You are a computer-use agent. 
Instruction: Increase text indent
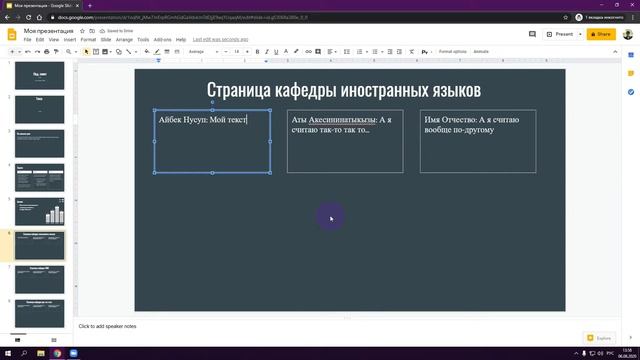click(399, 52)
